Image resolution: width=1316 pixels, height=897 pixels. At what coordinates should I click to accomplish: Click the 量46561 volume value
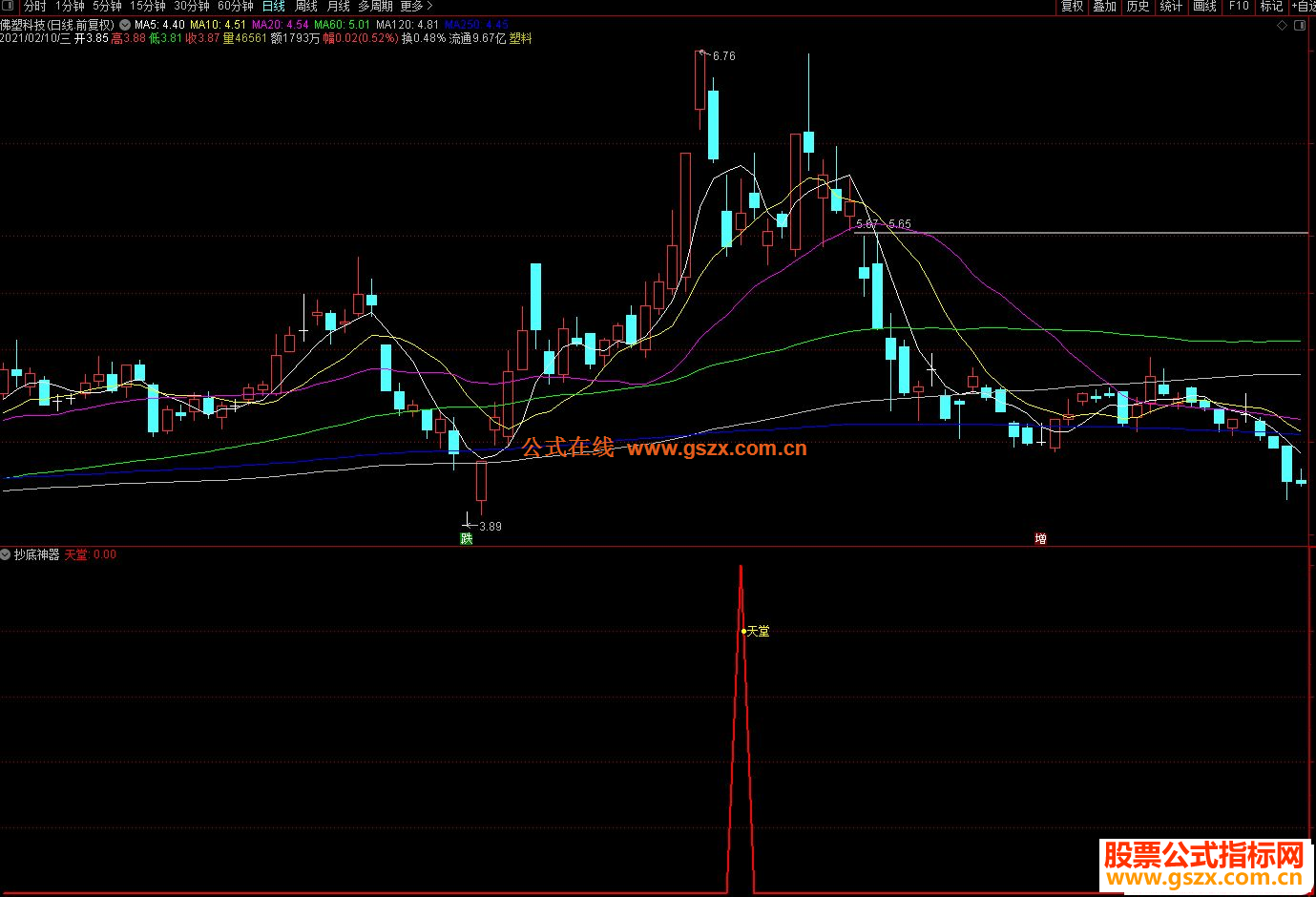(245, 39)
